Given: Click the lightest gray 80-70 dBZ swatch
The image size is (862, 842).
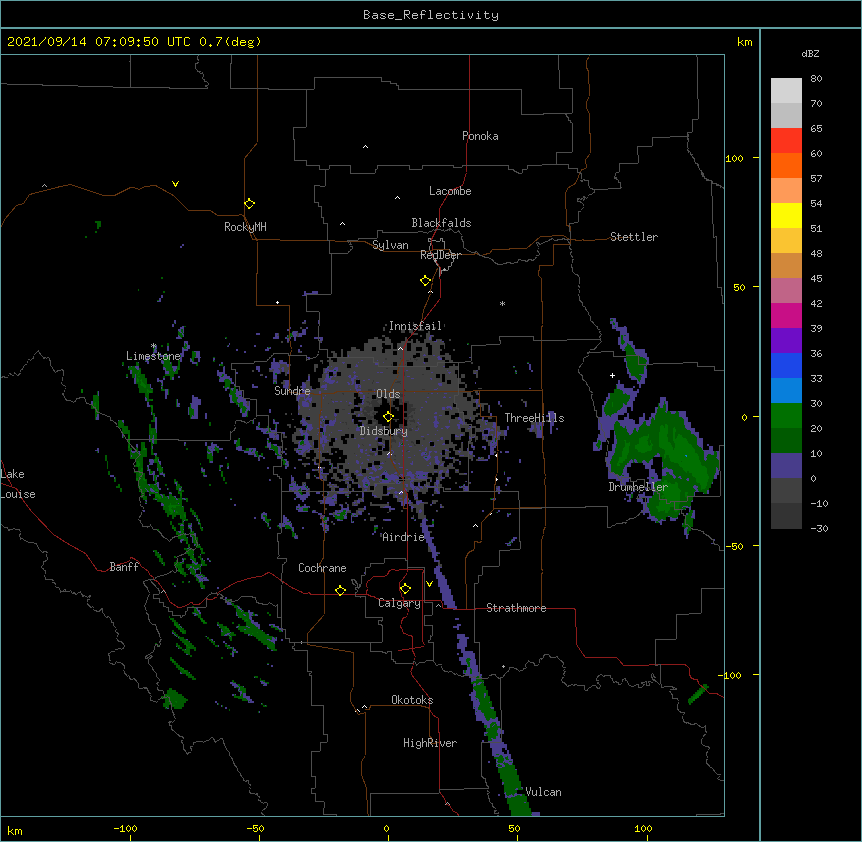Looking at the screenshot, I should pos(786,91).
